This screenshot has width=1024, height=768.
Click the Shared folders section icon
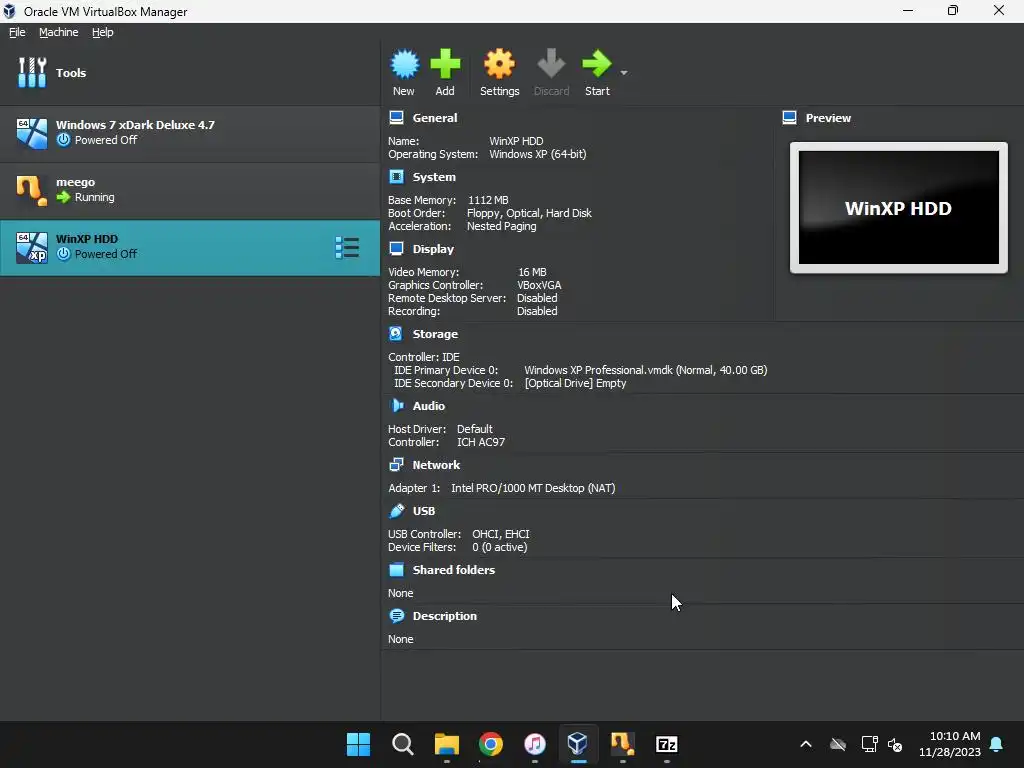point(396,569)
